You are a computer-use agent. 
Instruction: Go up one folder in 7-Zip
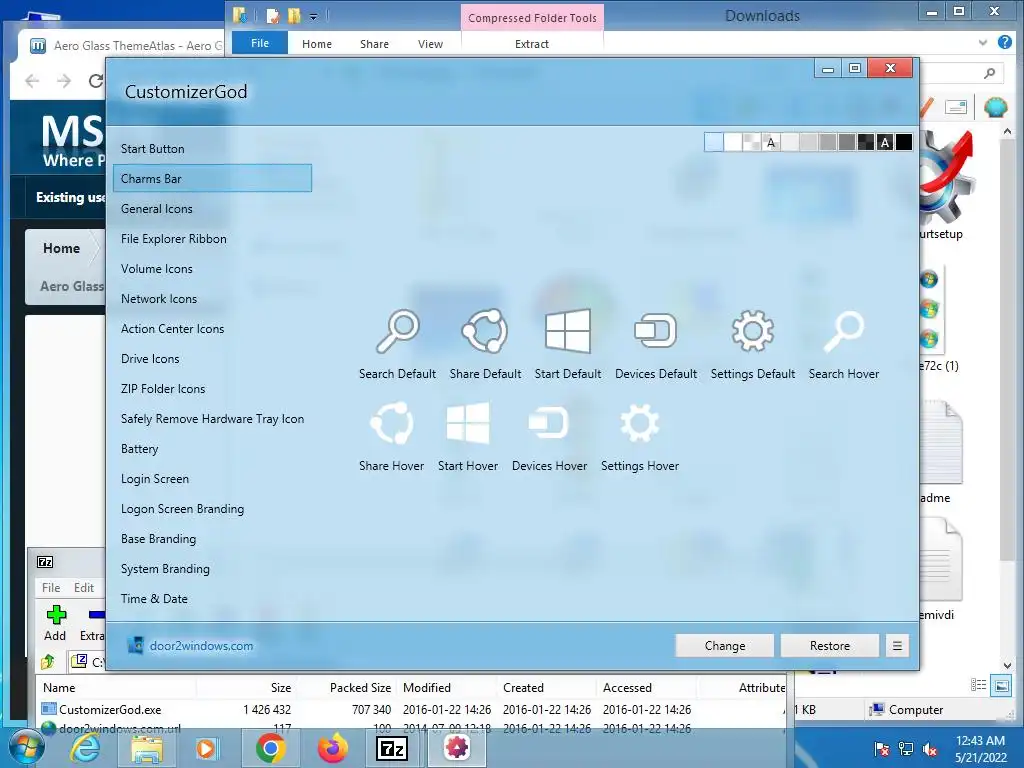point(48,662)
